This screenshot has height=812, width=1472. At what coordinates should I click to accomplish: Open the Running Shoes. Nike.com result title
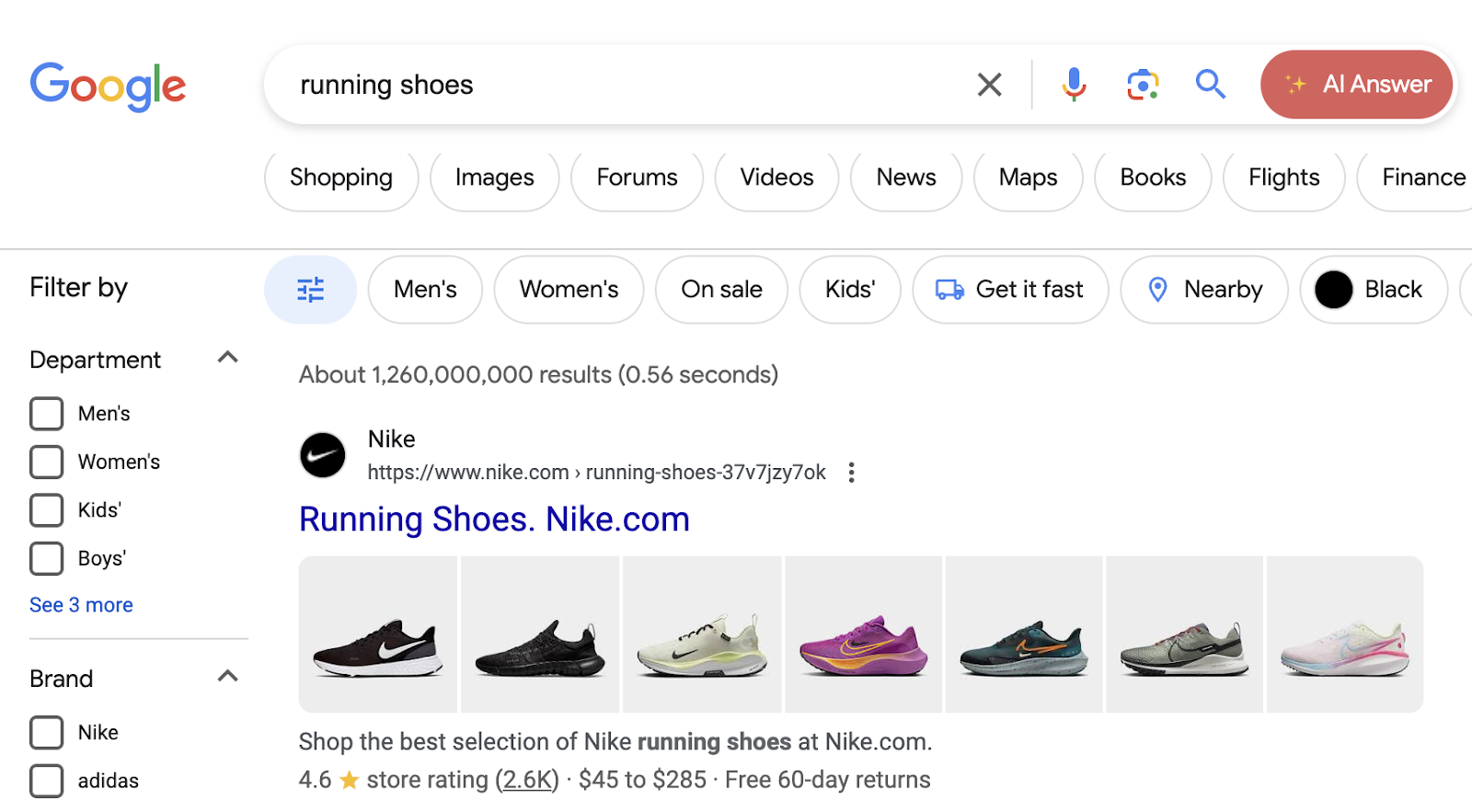point(494,520)
